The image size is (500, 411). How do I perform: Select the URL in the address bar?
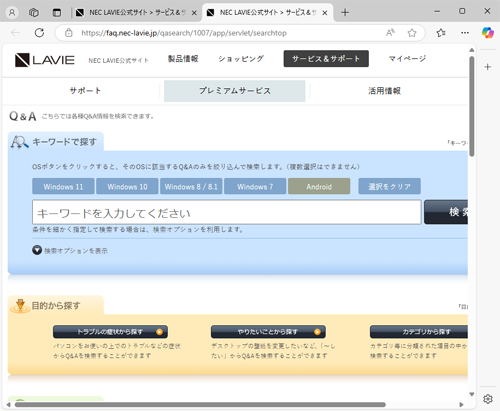coord(184,33)
